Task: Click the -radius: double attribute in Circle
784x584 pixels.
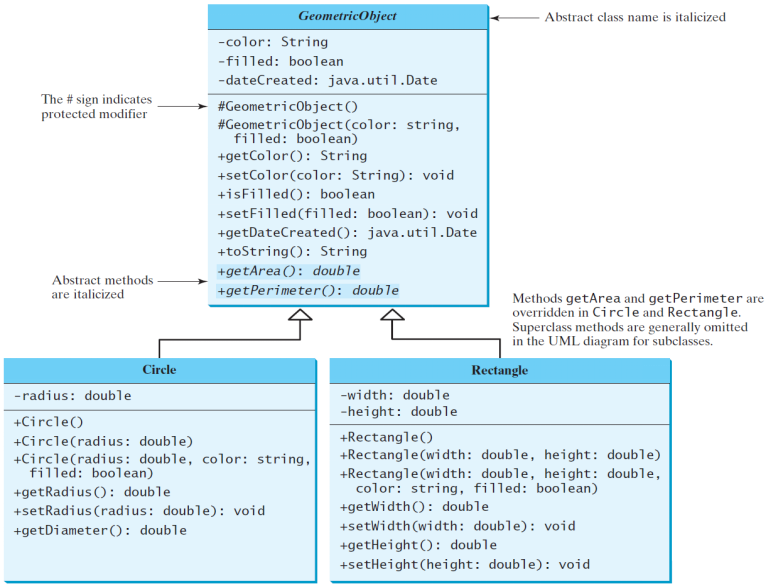Action: point(72,395)
